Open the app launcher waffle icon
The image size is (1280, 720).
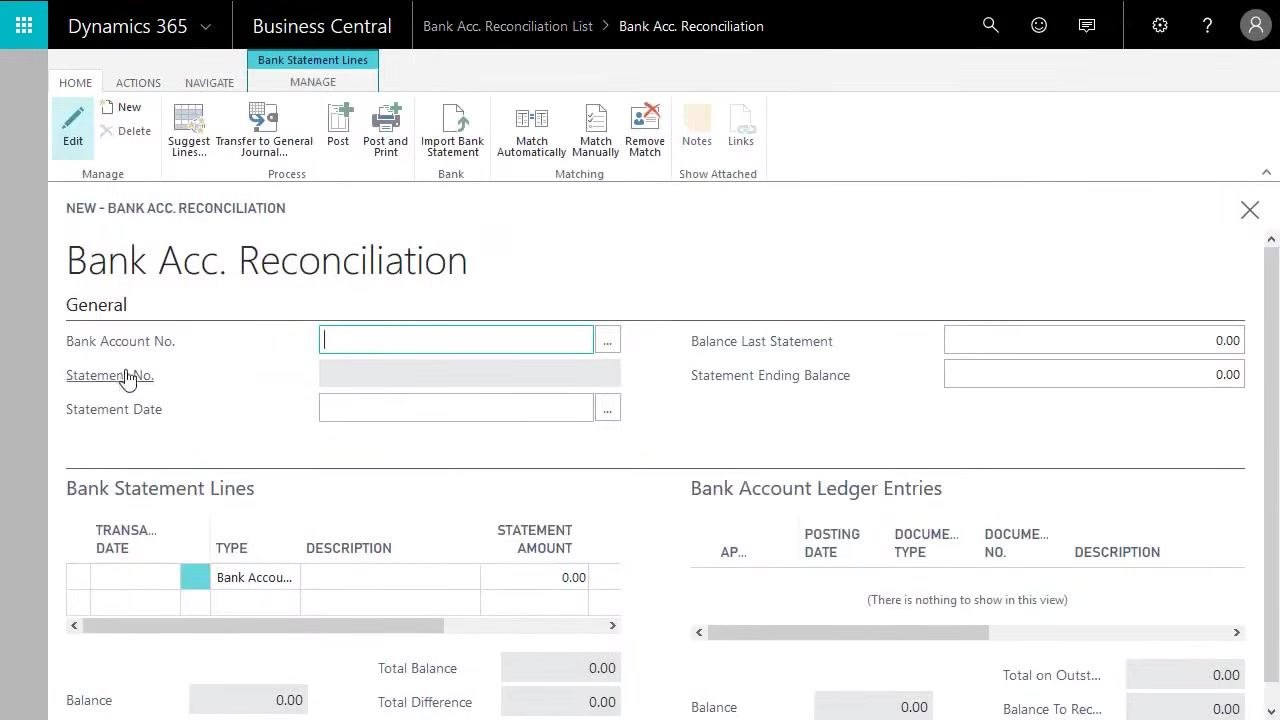pos(24,25)
